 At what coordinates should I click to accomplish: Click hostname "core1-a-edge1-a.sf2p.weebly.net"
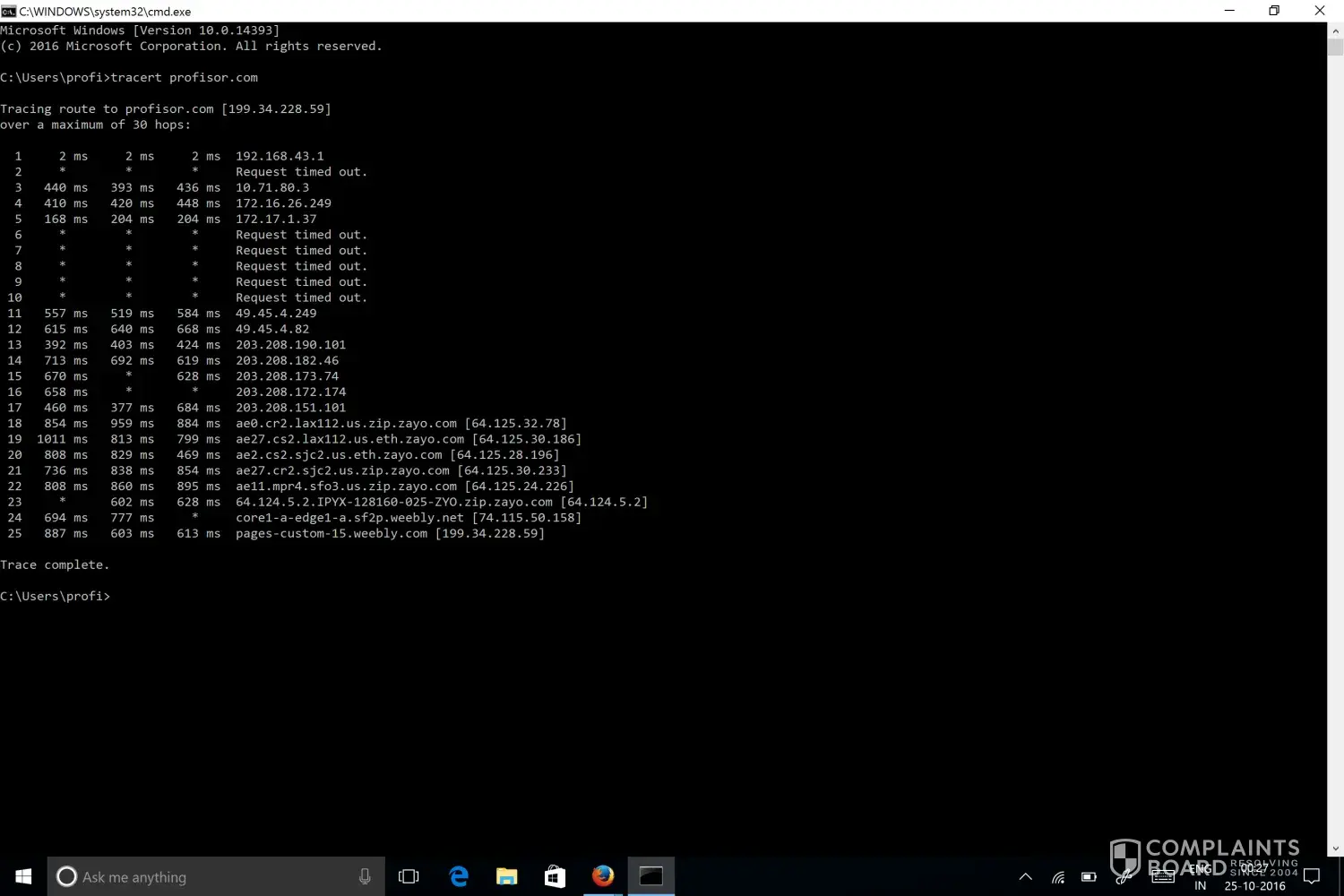[x=349, y=518]
